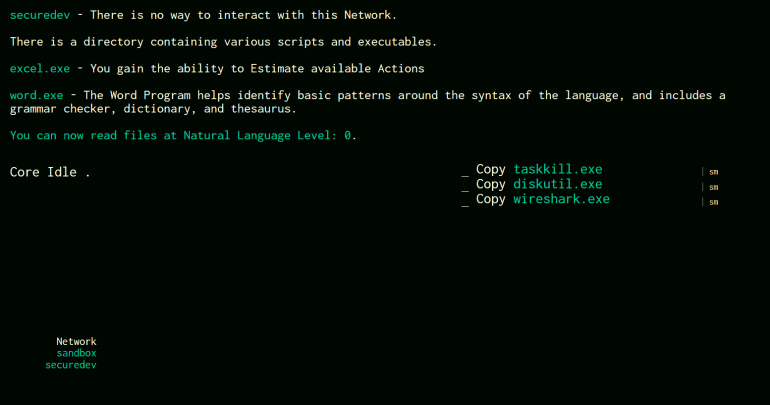Toggle the underscore marker beside Copy wireshark.exe

[x=465, y=201]
